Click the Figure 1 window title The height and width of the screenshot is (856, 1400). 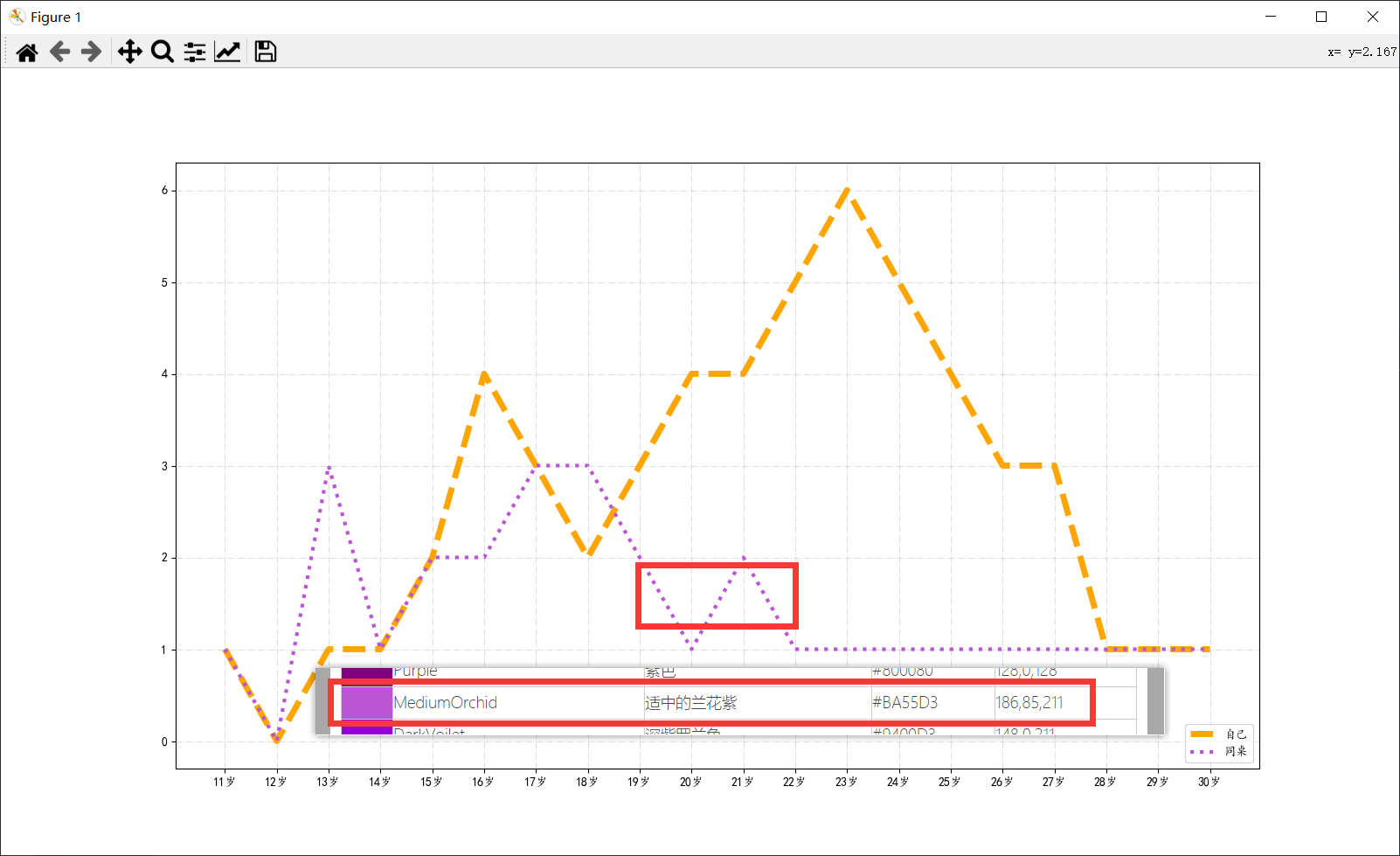[x=56, y=17]
